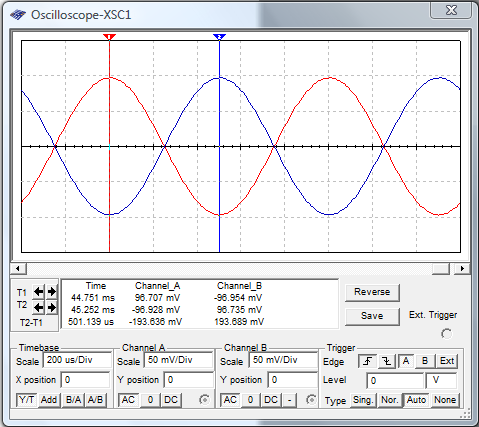Click Channel_B reading -96.954 mV
The image size is (479, 427).
tap(238, 298)
